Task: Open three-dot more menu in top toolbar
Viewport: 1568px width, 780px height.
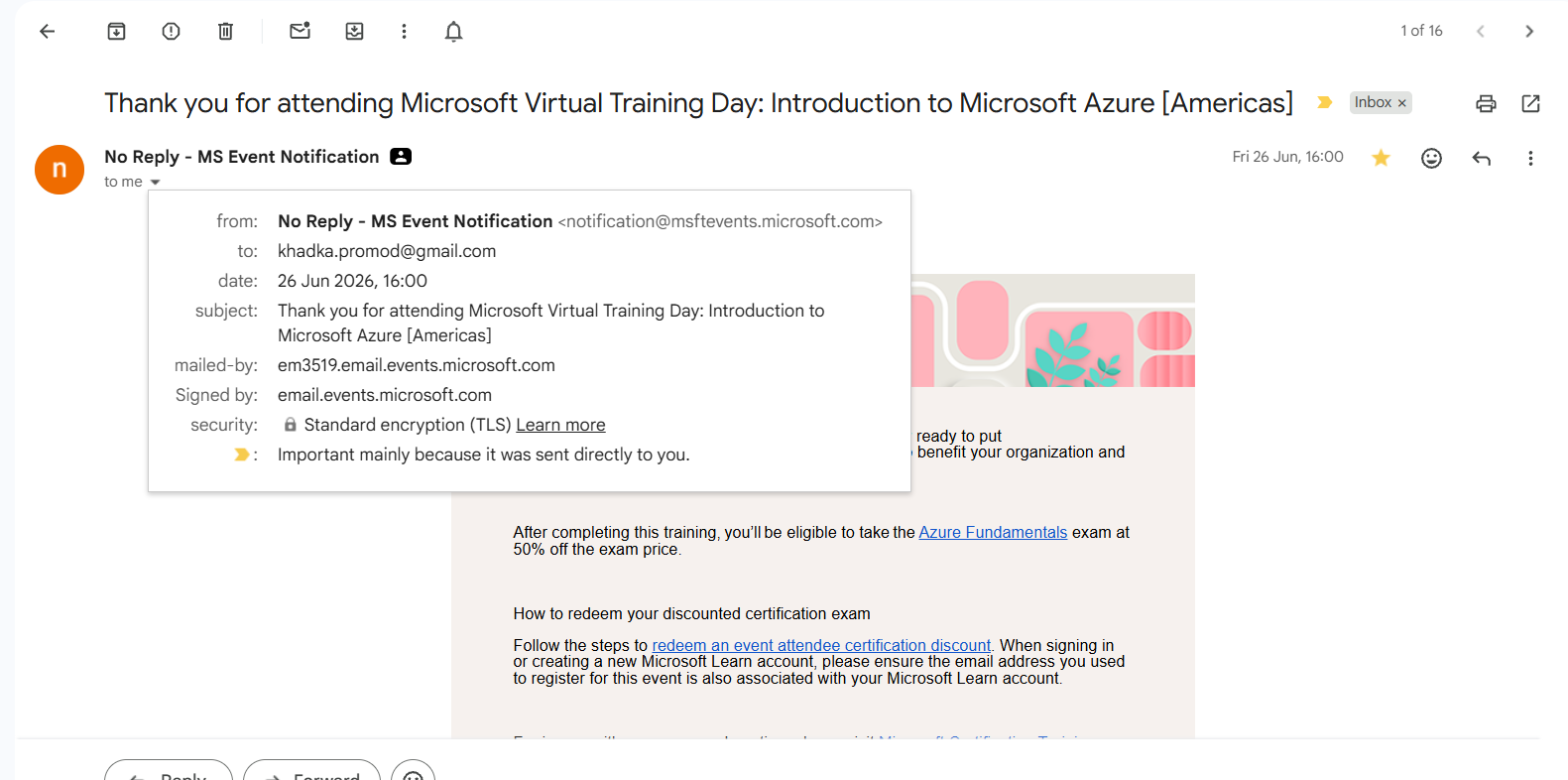Action: [404, 32]
